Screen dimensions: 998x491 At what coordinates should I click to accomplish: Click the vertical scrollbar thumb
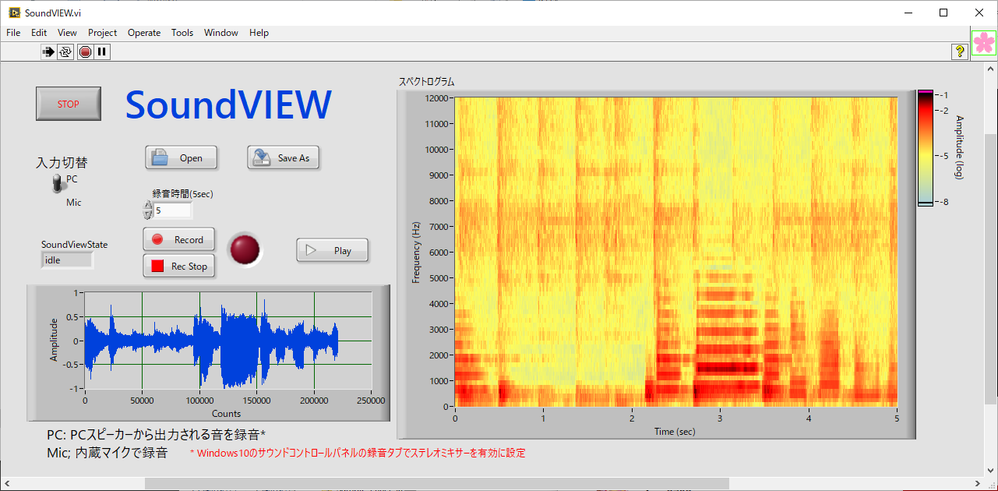click(x=990, y=268)
